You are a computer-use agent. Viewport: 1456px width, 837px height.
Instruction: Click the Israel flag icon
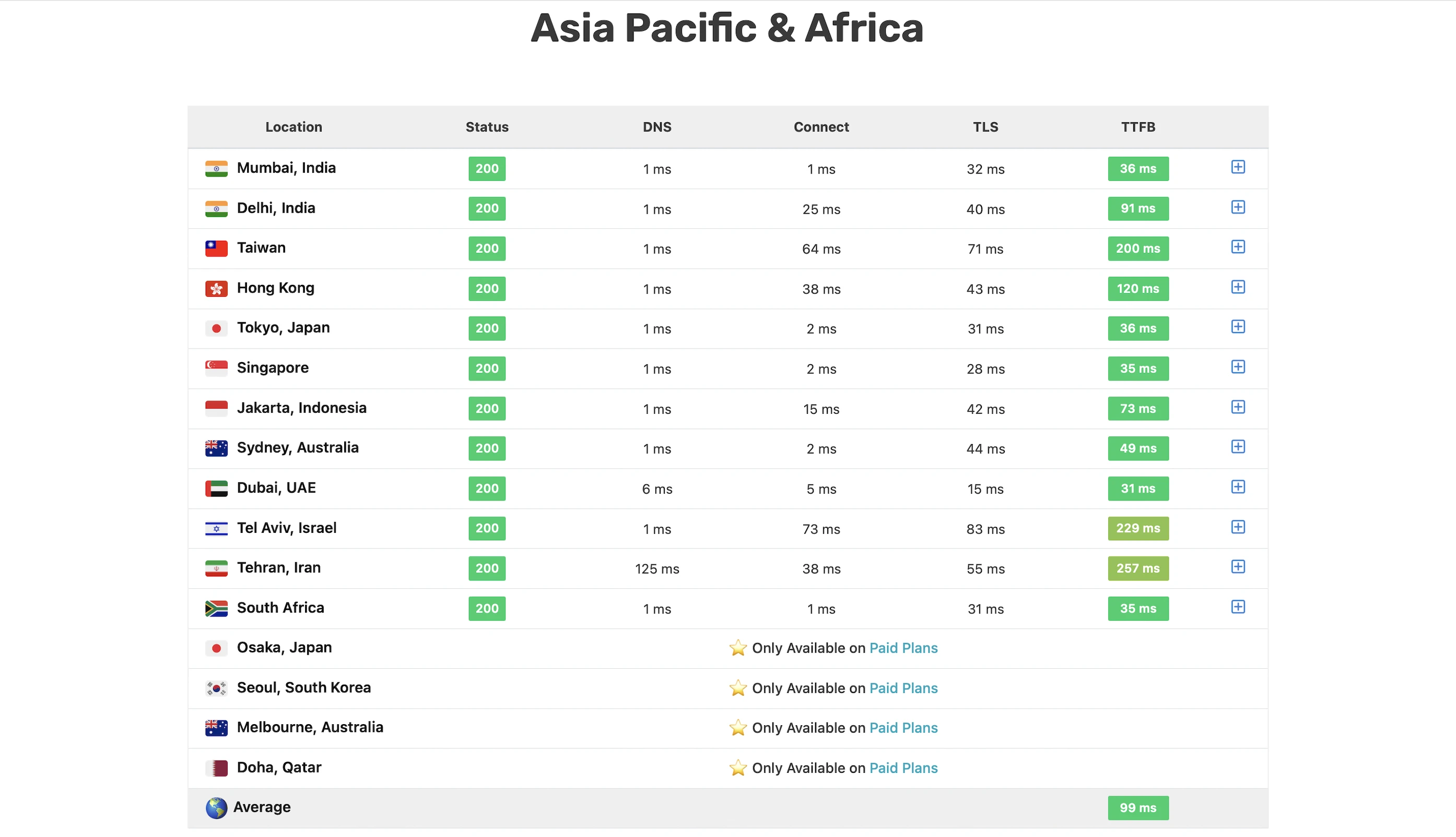coord(216,528)
